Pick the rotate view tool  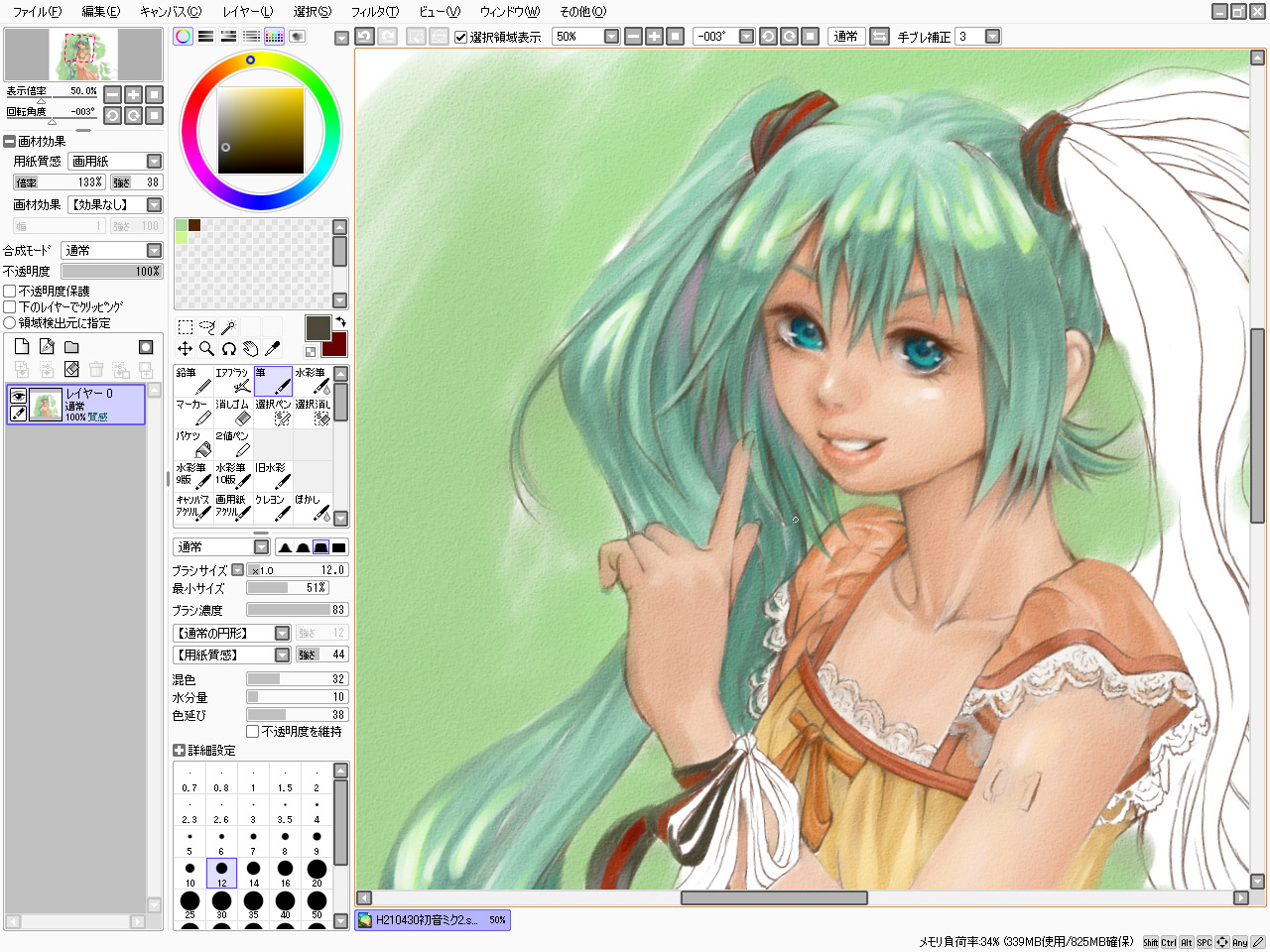tap(228, 348)
